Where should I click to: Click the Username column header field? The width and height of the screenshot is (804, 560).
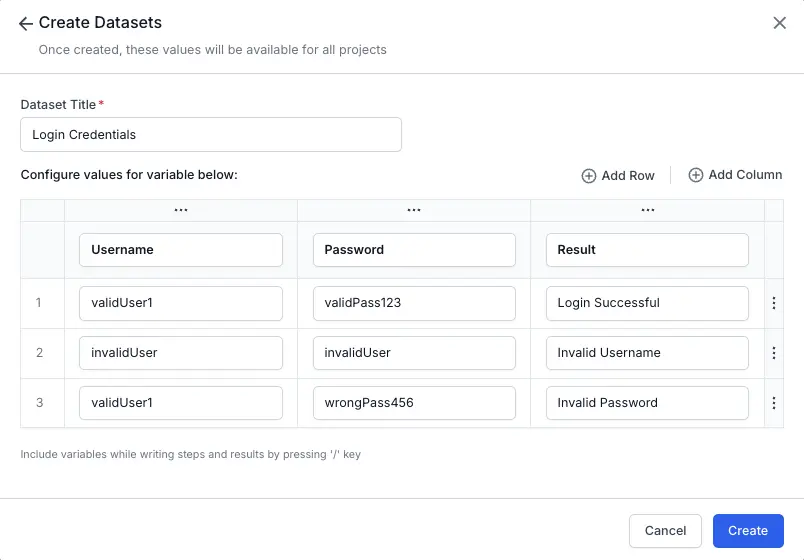click(181, 250)
